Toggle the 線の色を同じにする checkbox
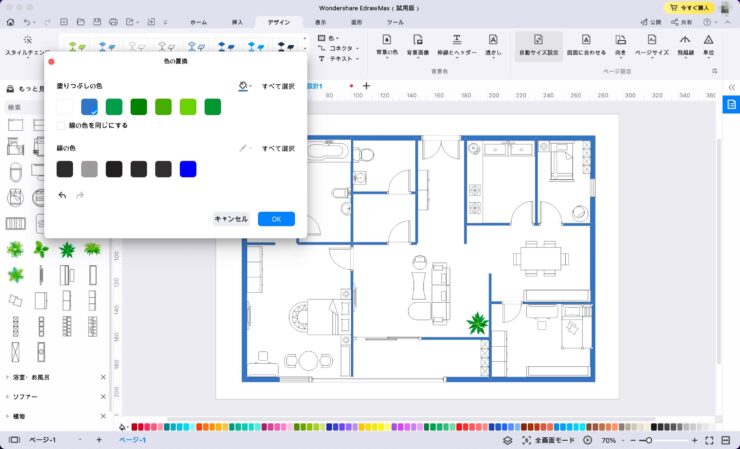This screenshot has height=449, width=740. 62,125
